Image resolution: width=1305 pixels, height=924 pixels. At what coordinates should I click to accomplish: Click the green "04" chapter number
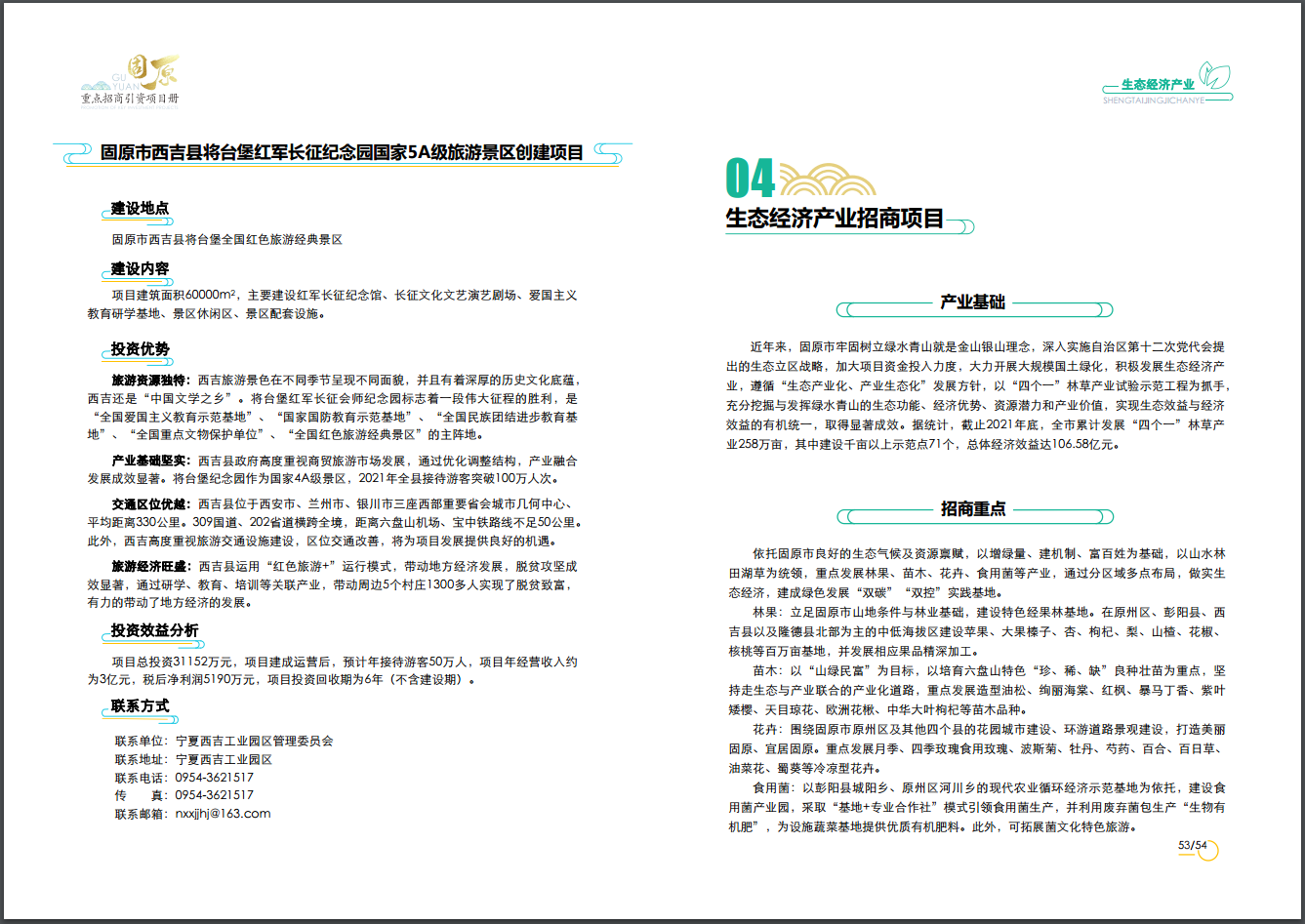tap(750, 179)
